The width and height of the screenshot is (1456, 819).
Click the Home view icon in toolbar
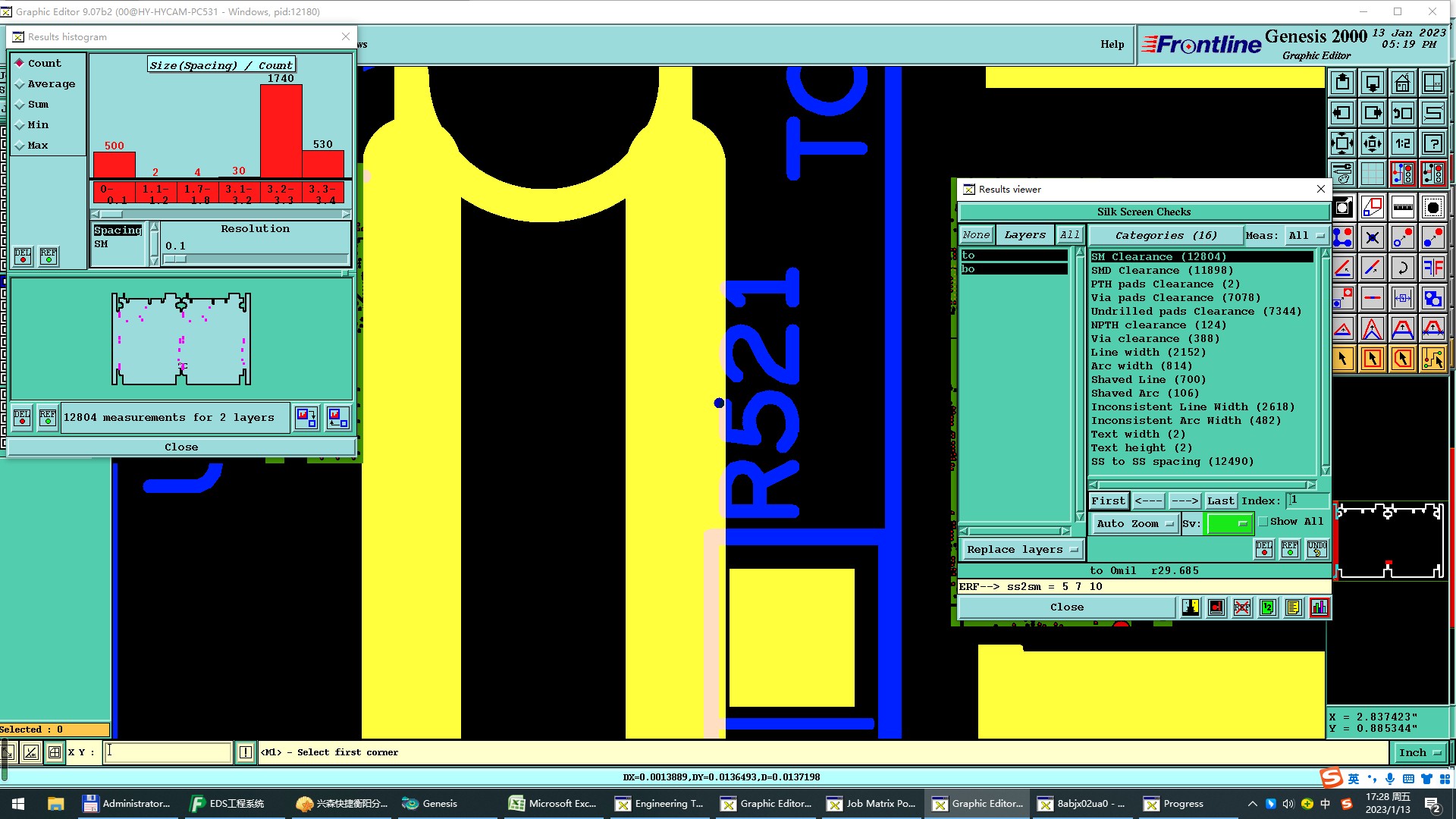pos(1402,83)
